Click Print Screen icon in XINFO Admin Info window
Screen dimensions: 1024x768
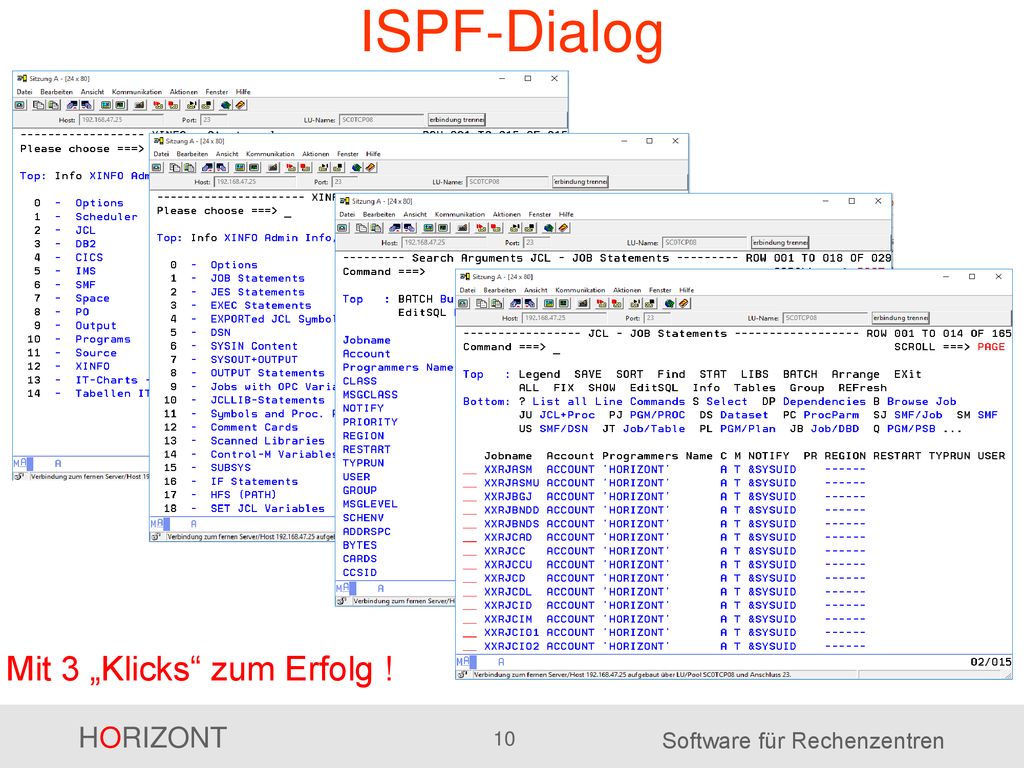click(157, 168)
